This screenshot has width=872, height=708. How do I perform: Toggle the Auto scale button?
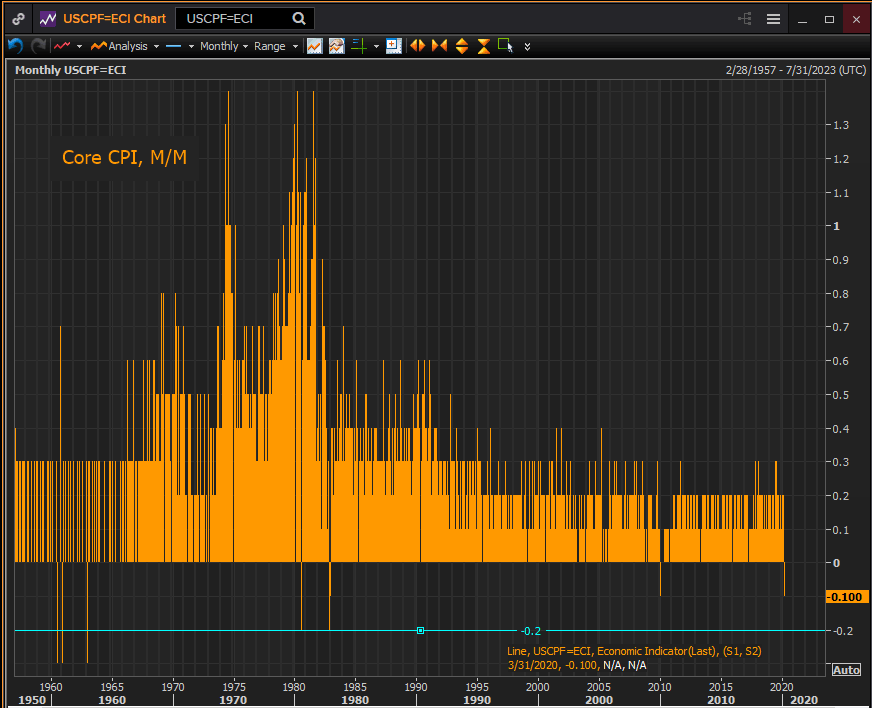point(845,670)
